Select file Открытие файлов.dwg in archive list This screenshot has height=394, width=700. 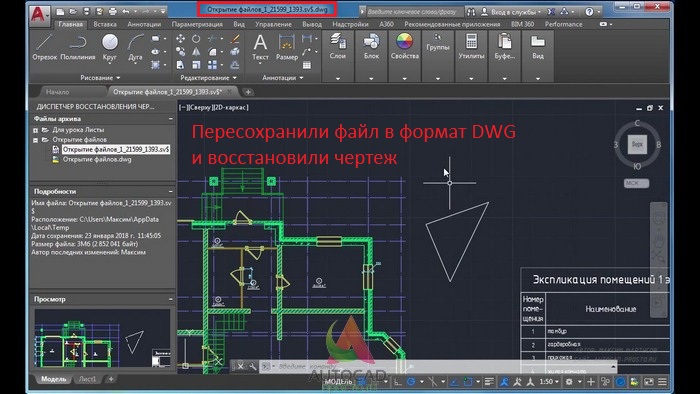click(x=97, y=159)
